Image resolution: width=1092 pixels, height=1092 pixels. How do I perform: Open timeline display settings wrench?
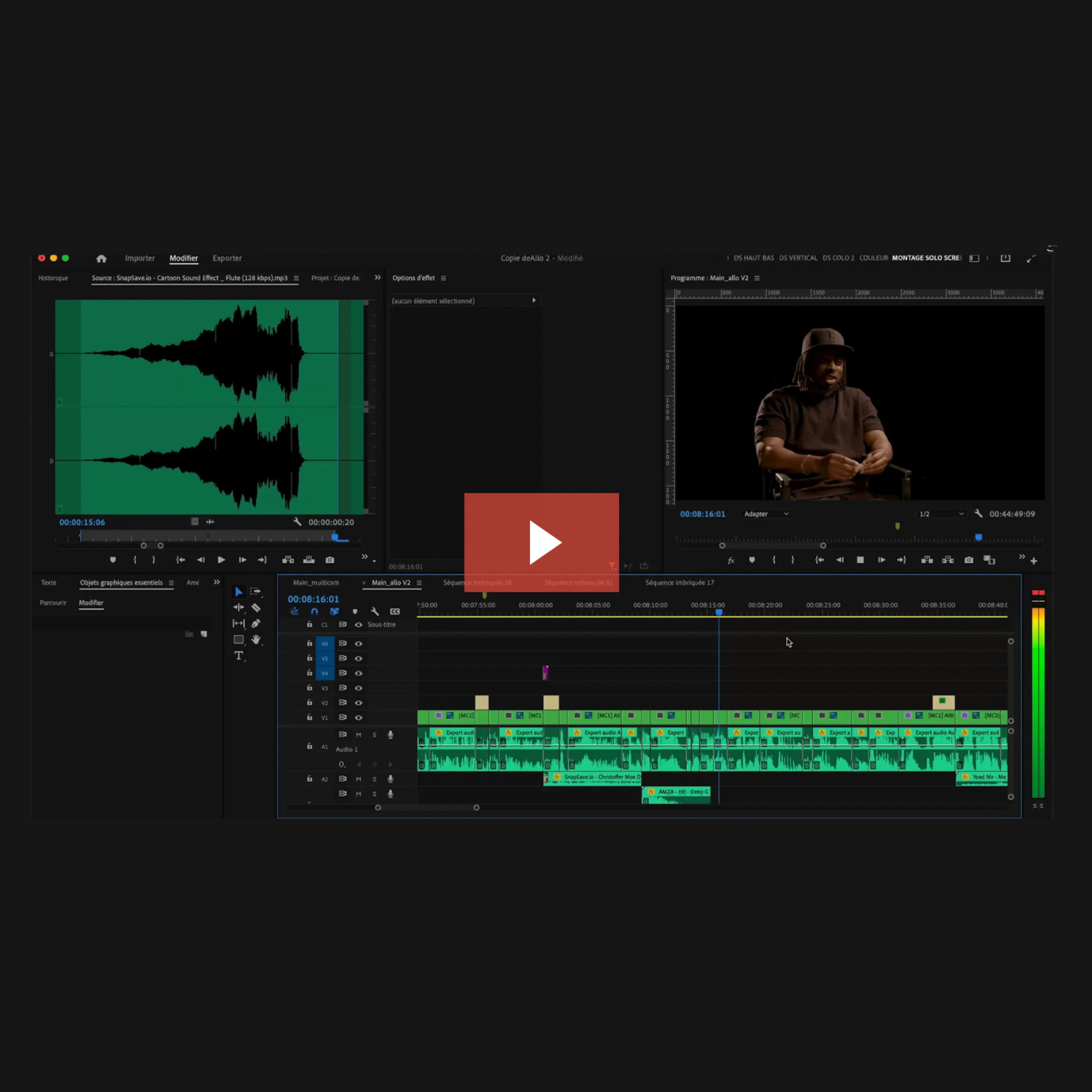tap(375, 612)
